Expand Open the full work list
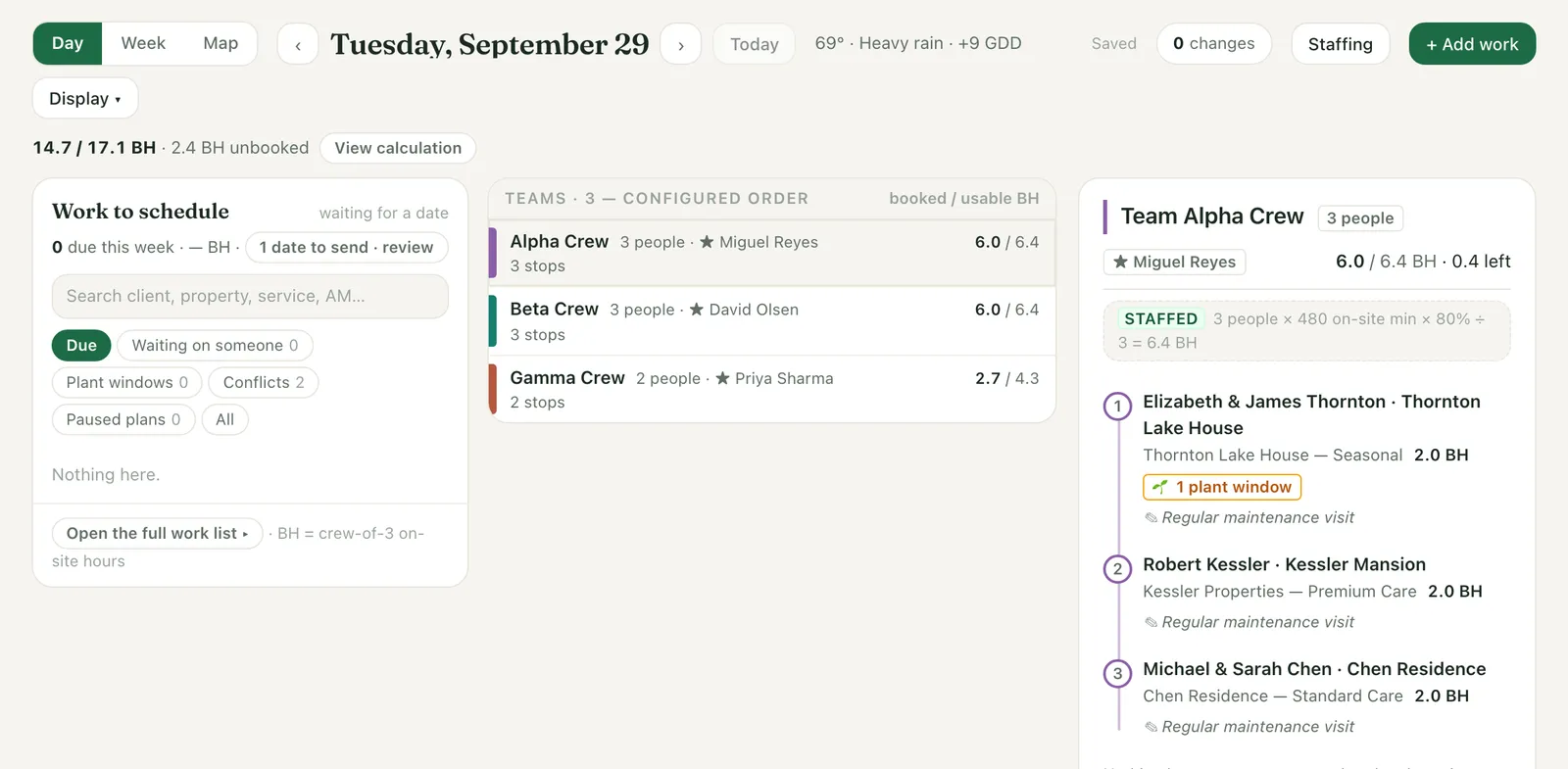Image resolution: width=1568 pixels, height=769 pixels. (x=157, y=533)
